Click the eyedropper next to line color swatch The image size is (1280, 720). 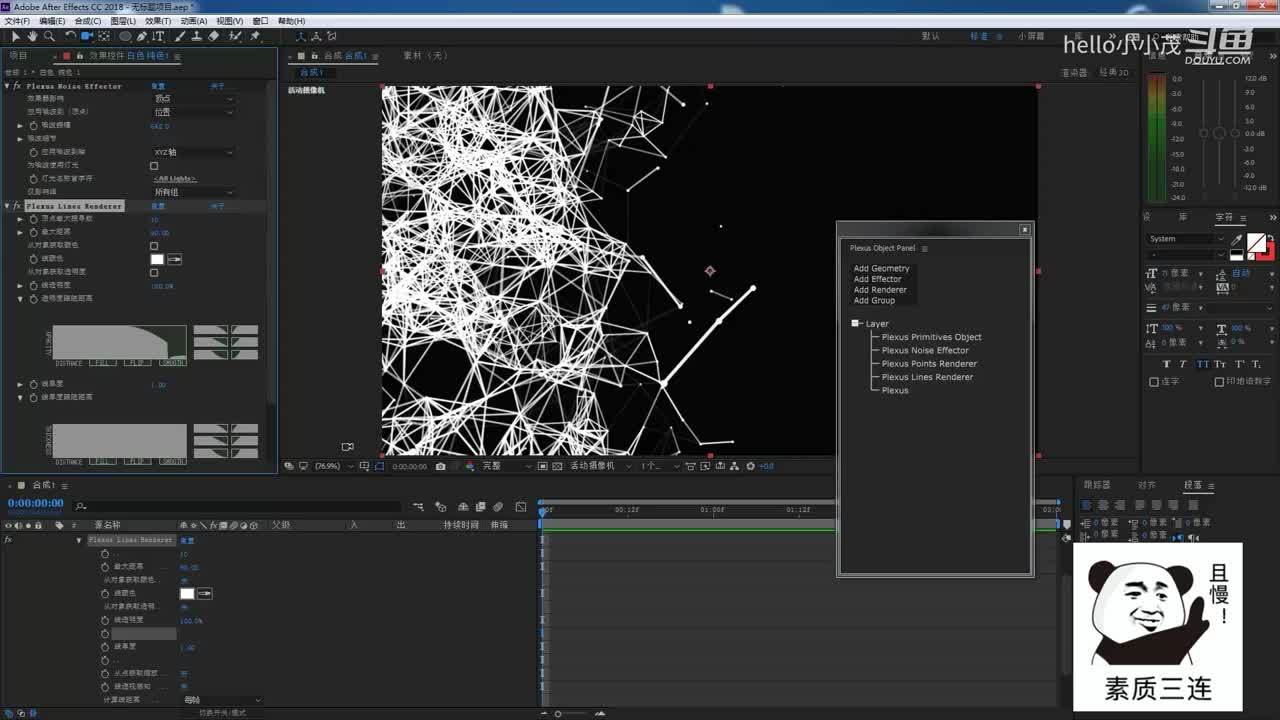[x=174, y=259]
